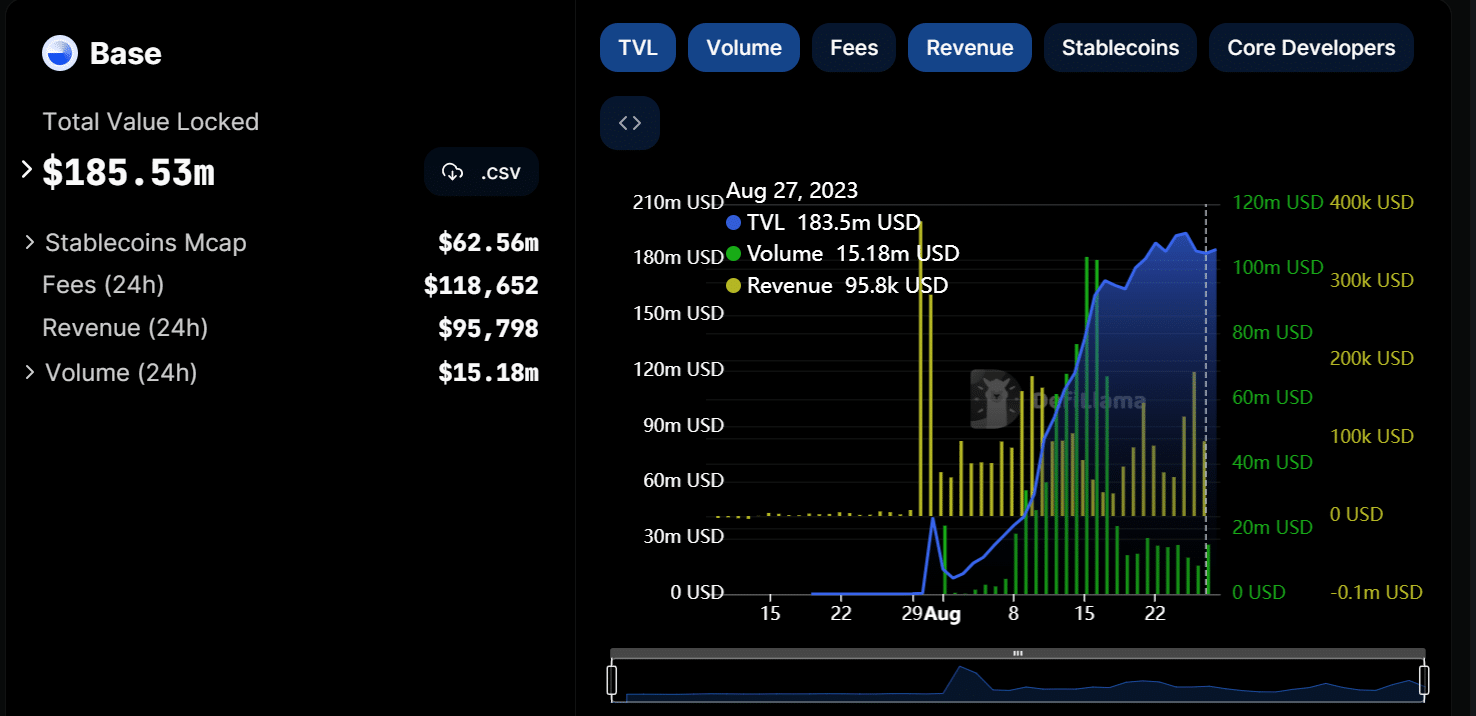
Task: Enable the Fees chart series
Action: (x=853, y=48)
